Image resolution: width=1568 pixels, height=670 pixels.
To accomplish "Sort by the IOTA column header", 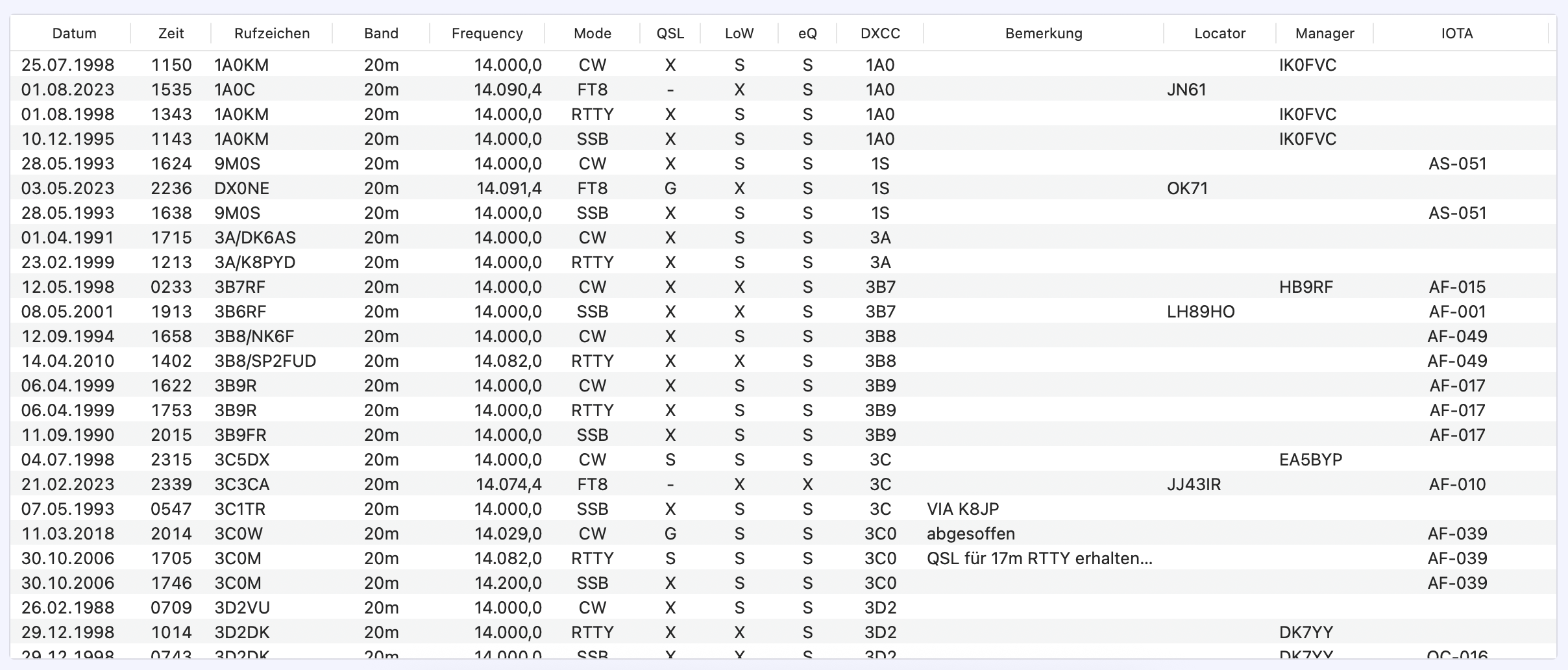I will pos(1457,33).
